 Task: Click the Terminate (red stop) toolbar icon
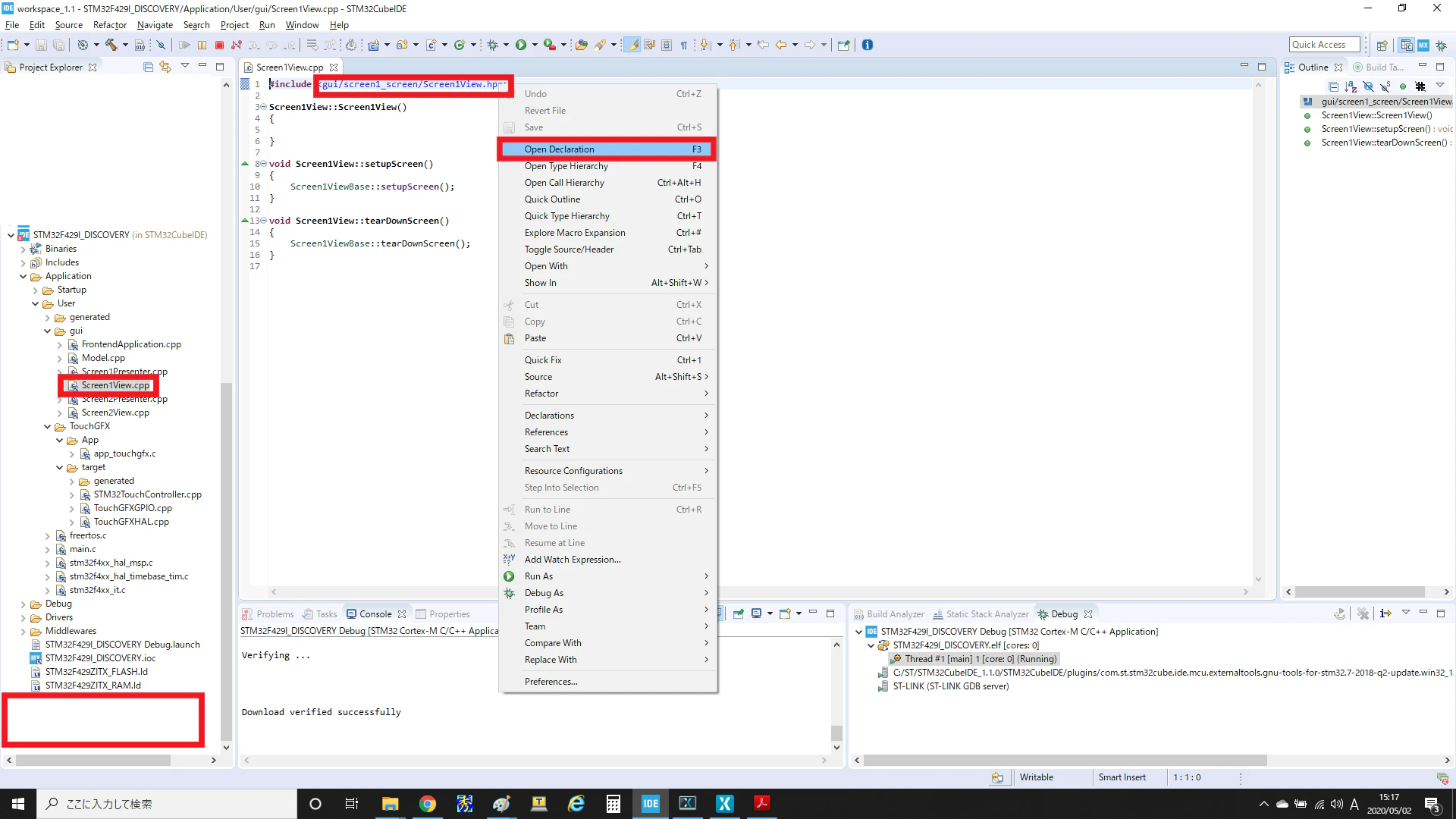tap(219, 45)
